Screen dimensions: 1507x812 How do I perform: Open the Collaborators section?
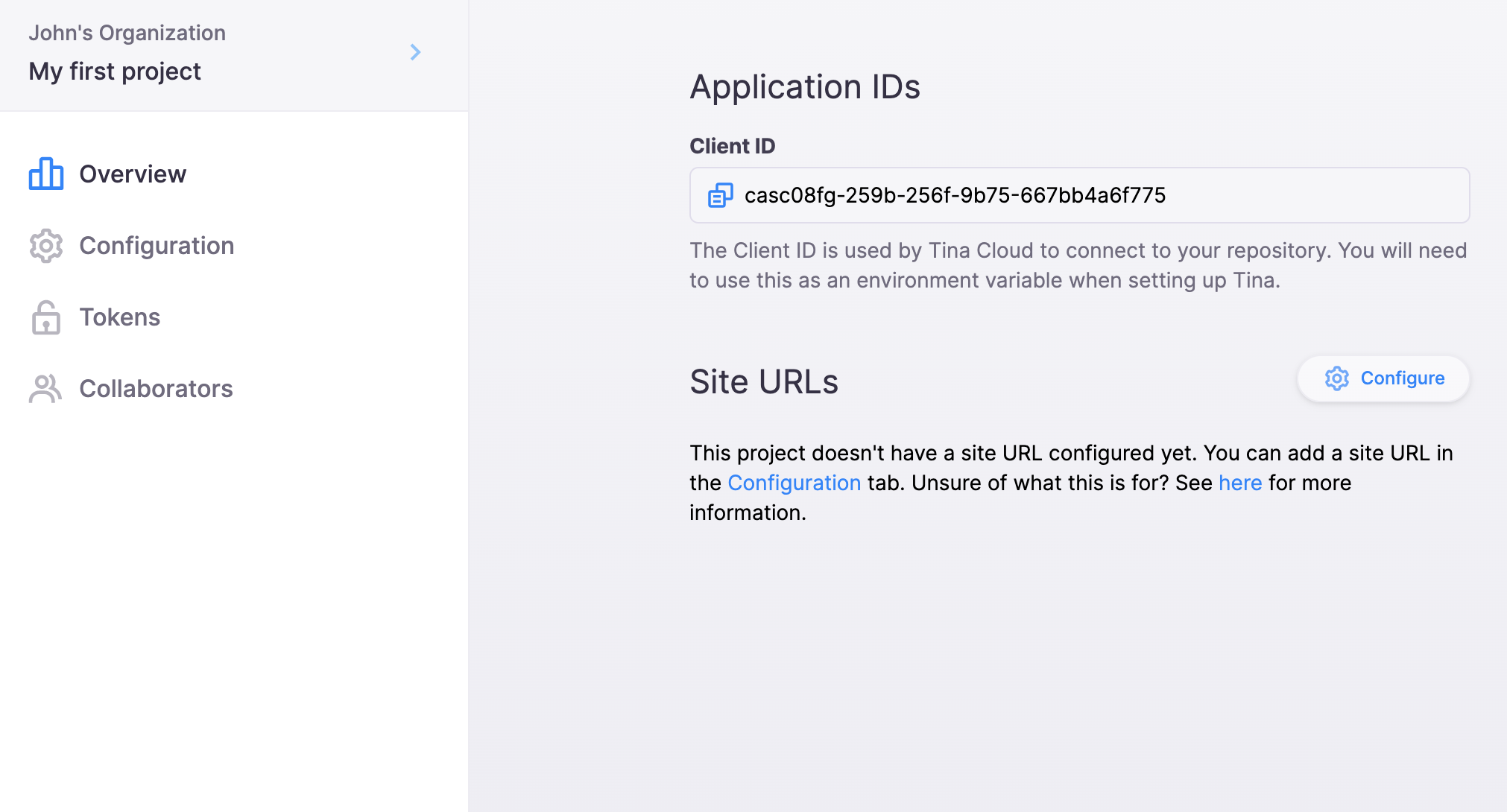[156, 389]
